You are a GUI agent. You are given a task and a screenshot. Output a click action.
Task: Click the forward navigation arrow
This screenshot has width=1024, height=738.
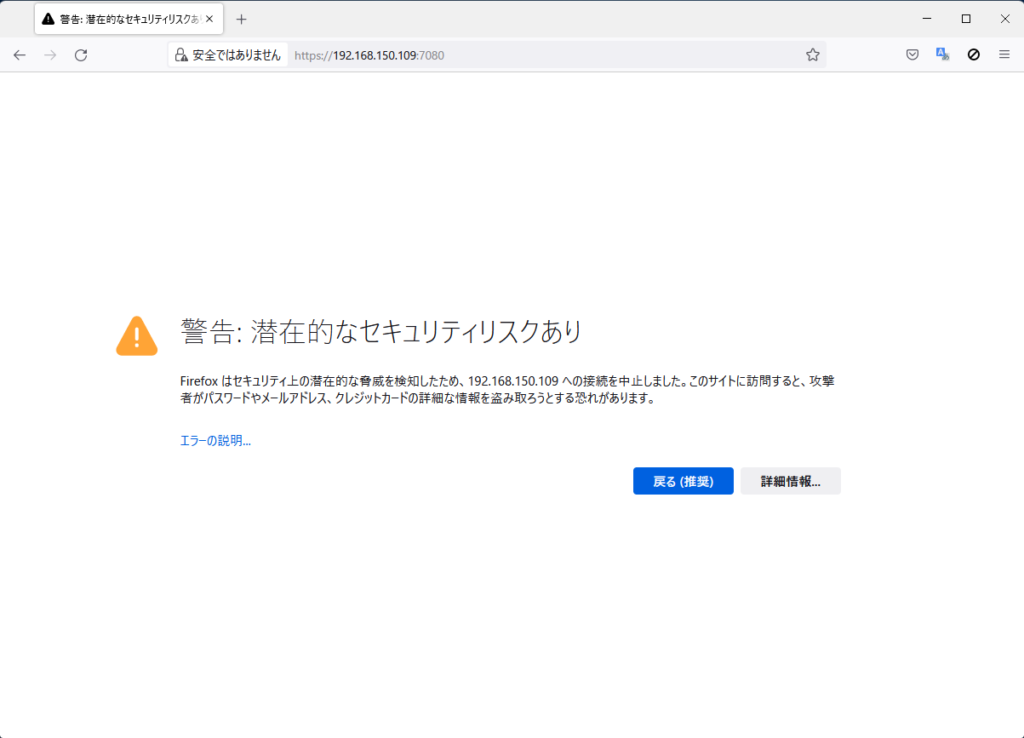pyautogui.click(x=50, y=55)
